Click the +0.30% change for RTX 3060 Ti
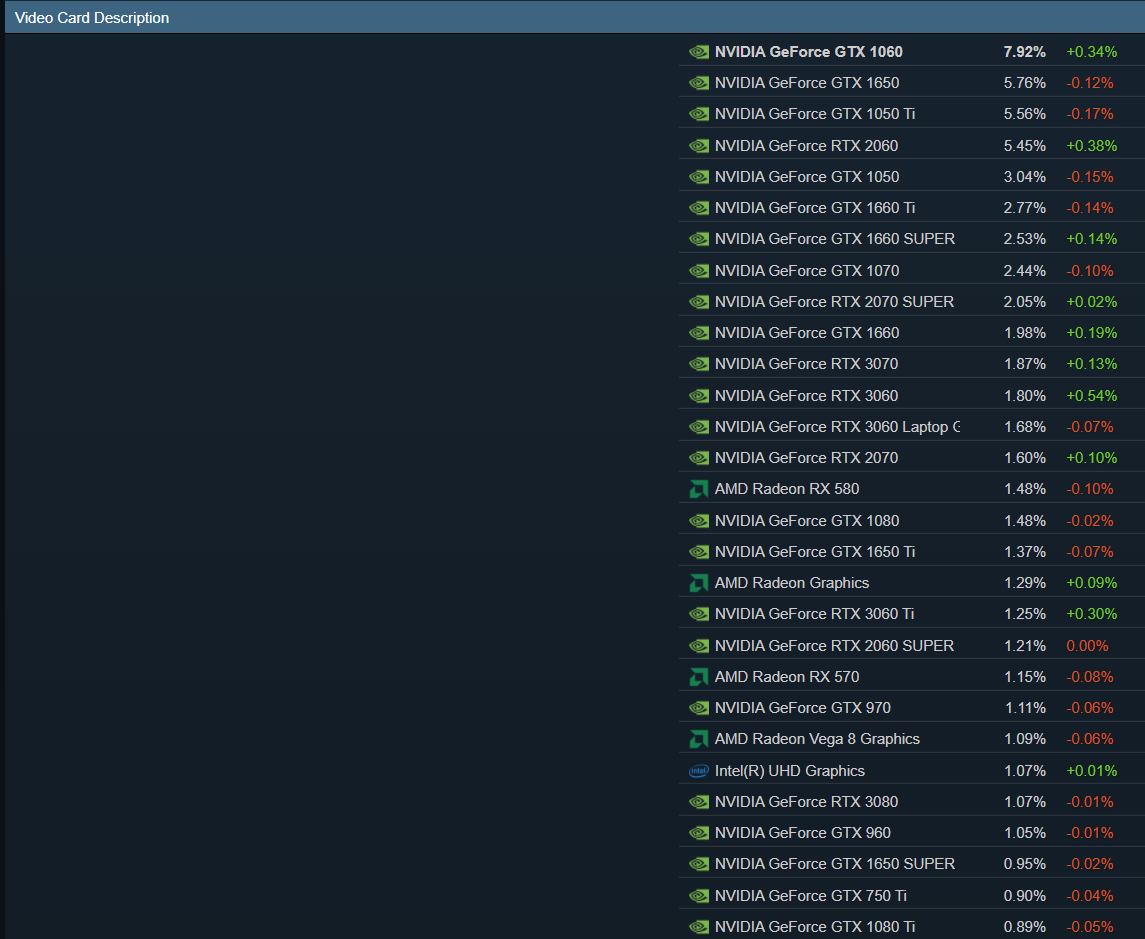The height and width of the screenshot is (939, 1145). (x=1092, y=614)
